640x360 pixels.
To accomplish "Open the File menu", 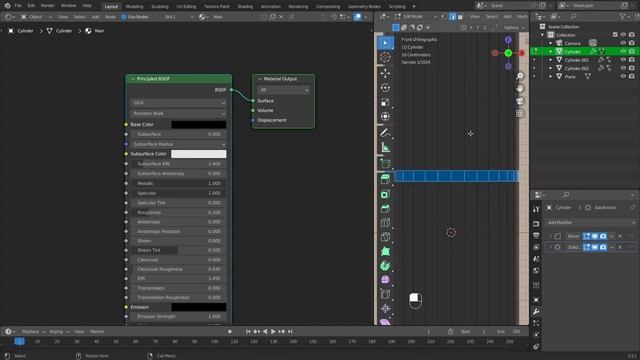I will 18,6.
